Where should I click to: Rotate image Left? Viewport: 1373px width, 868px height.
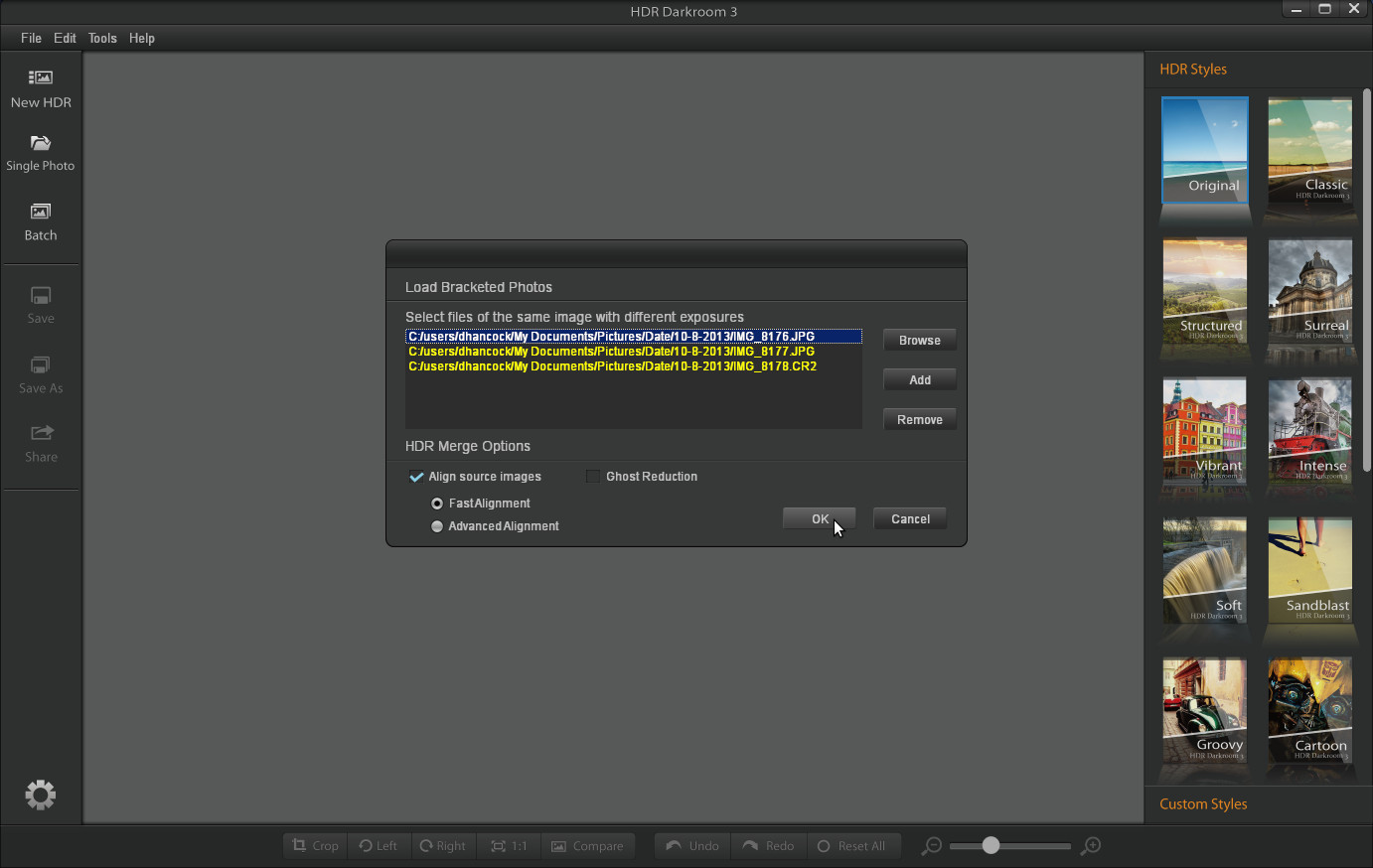point(379,846)
